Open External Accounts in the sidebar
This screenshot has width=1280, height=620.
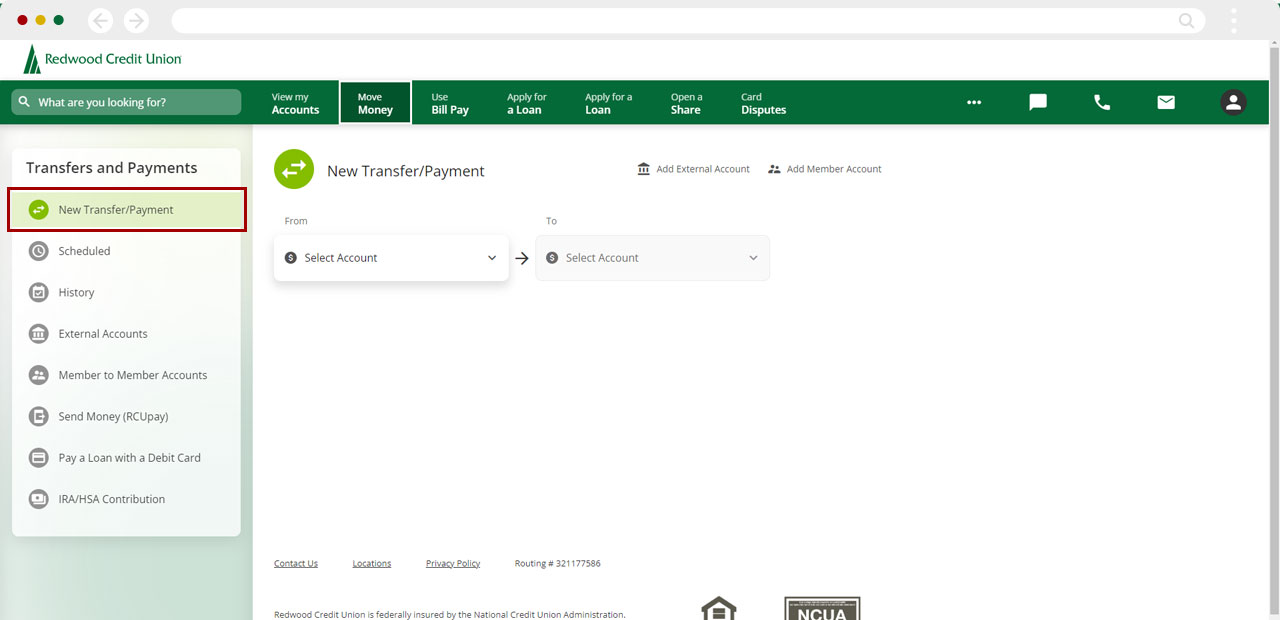click(x=126, y=334)
